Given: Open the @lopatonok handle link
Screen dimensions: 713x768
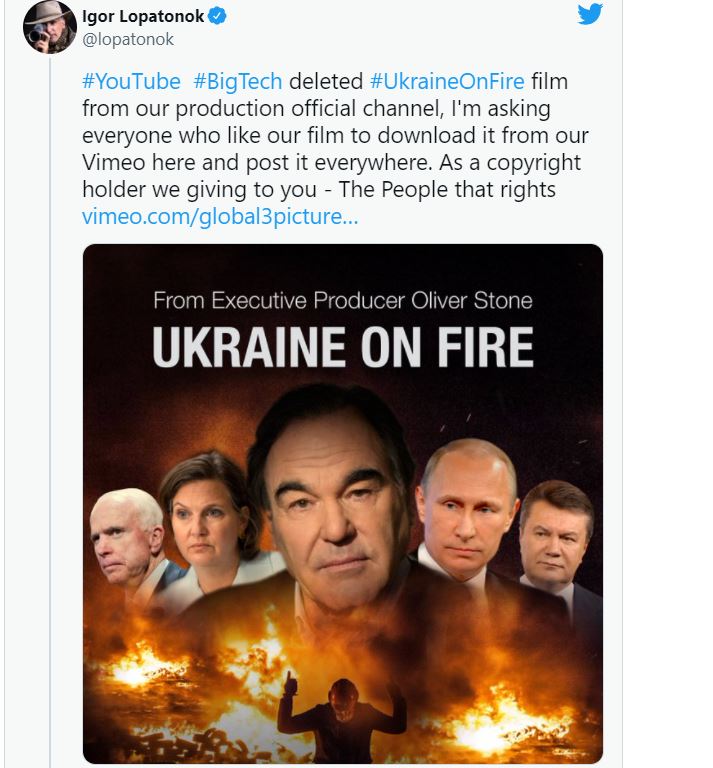Looking at the screenshot, I should point(127,39).
